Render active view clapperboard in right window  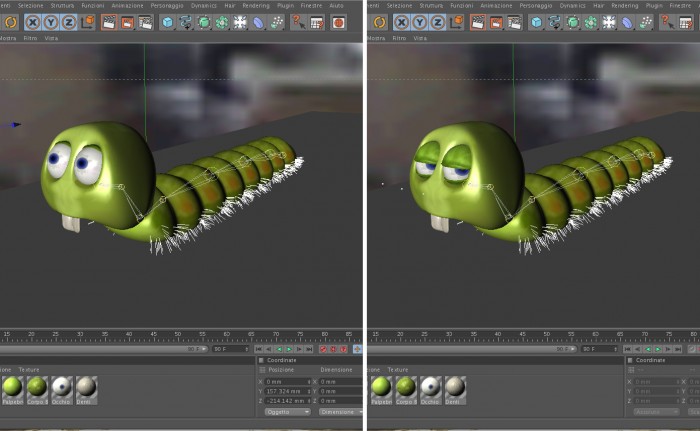[477, 22]
